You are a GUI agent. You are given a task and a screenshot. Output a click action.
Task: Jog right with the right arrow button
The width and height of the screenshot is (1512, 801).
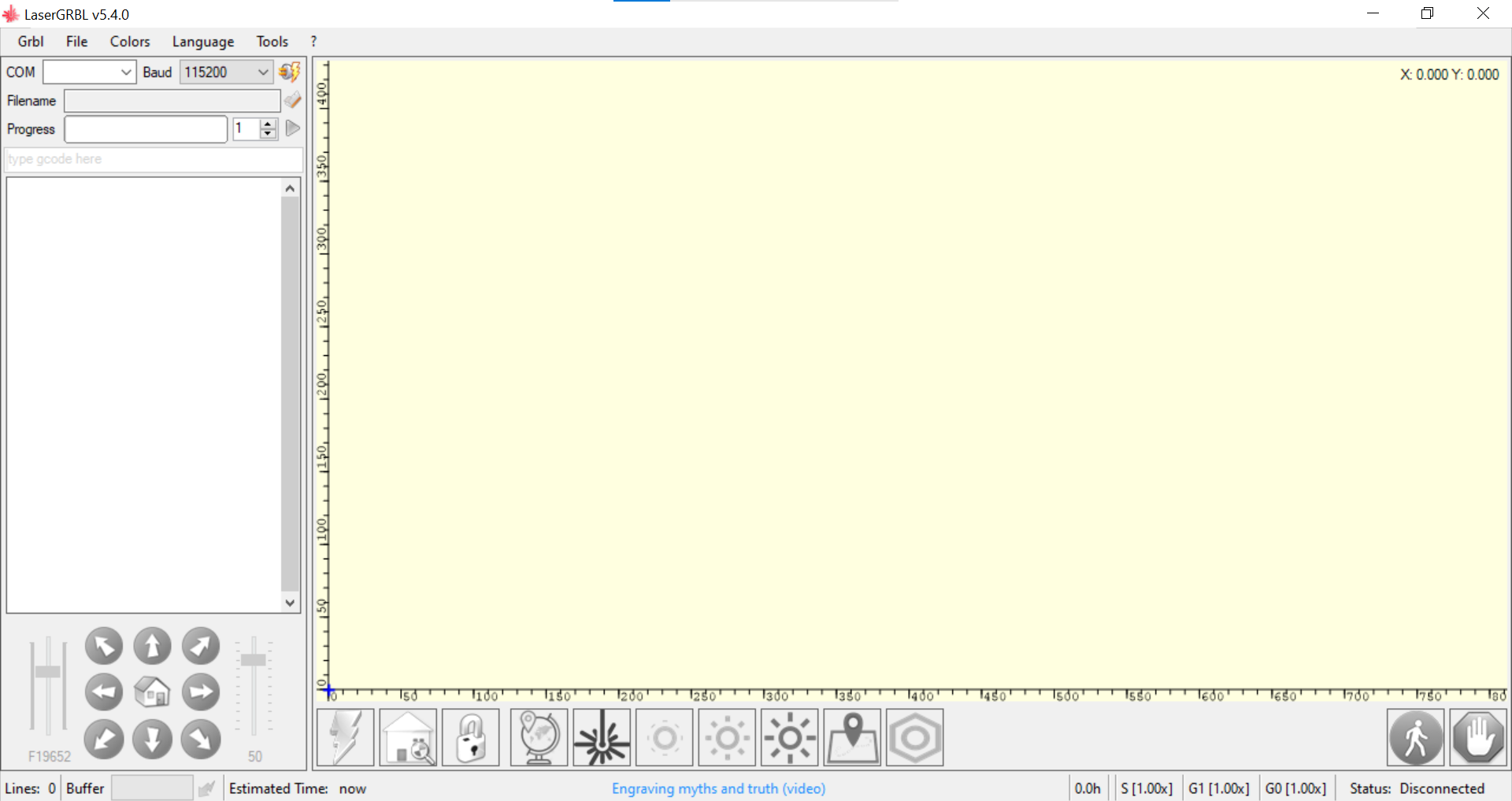[x=201, y=692]
